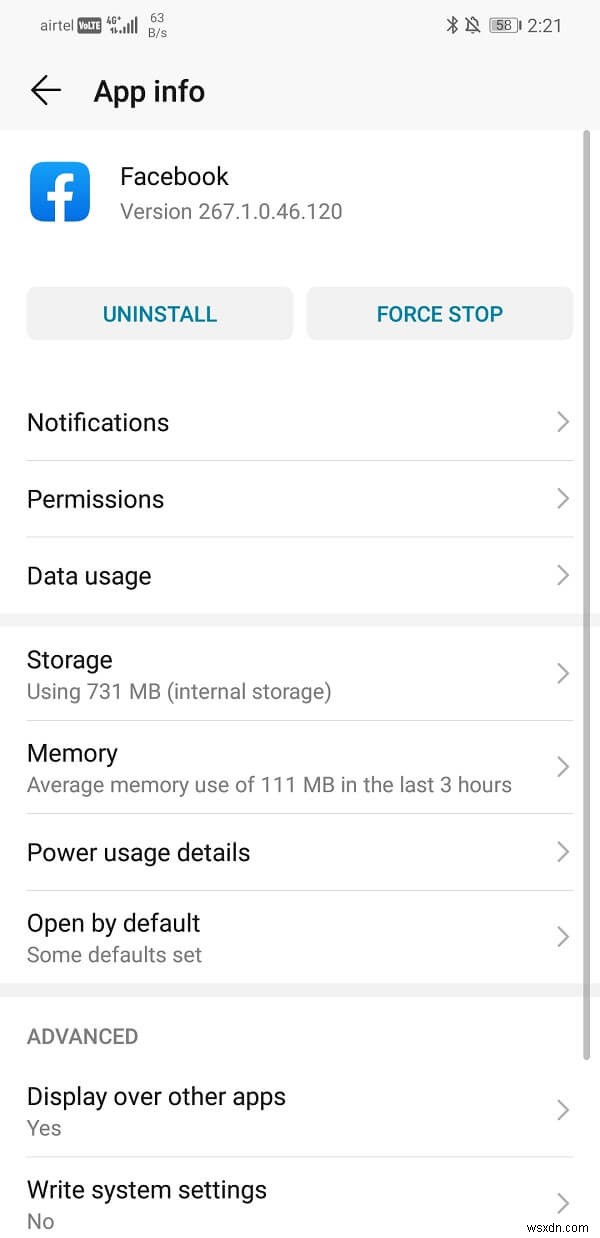Image resolution: width=600 pixels, height=1238 pixels.
Task: Tap the airtel carrier label
Action: [56, 25]
